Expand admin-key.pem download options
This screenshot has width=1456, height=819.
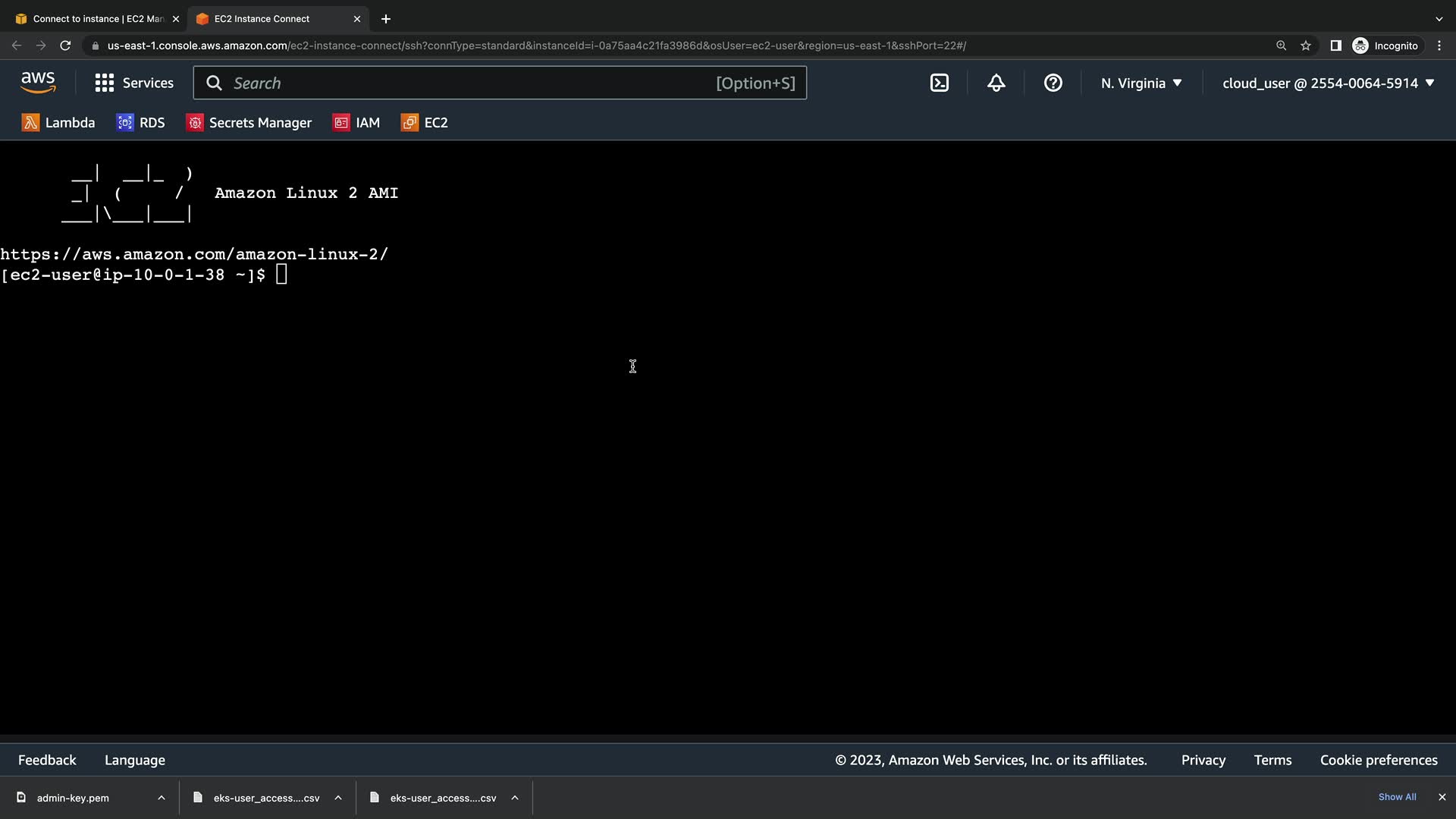pyautogui.click(x=162, y=798)
